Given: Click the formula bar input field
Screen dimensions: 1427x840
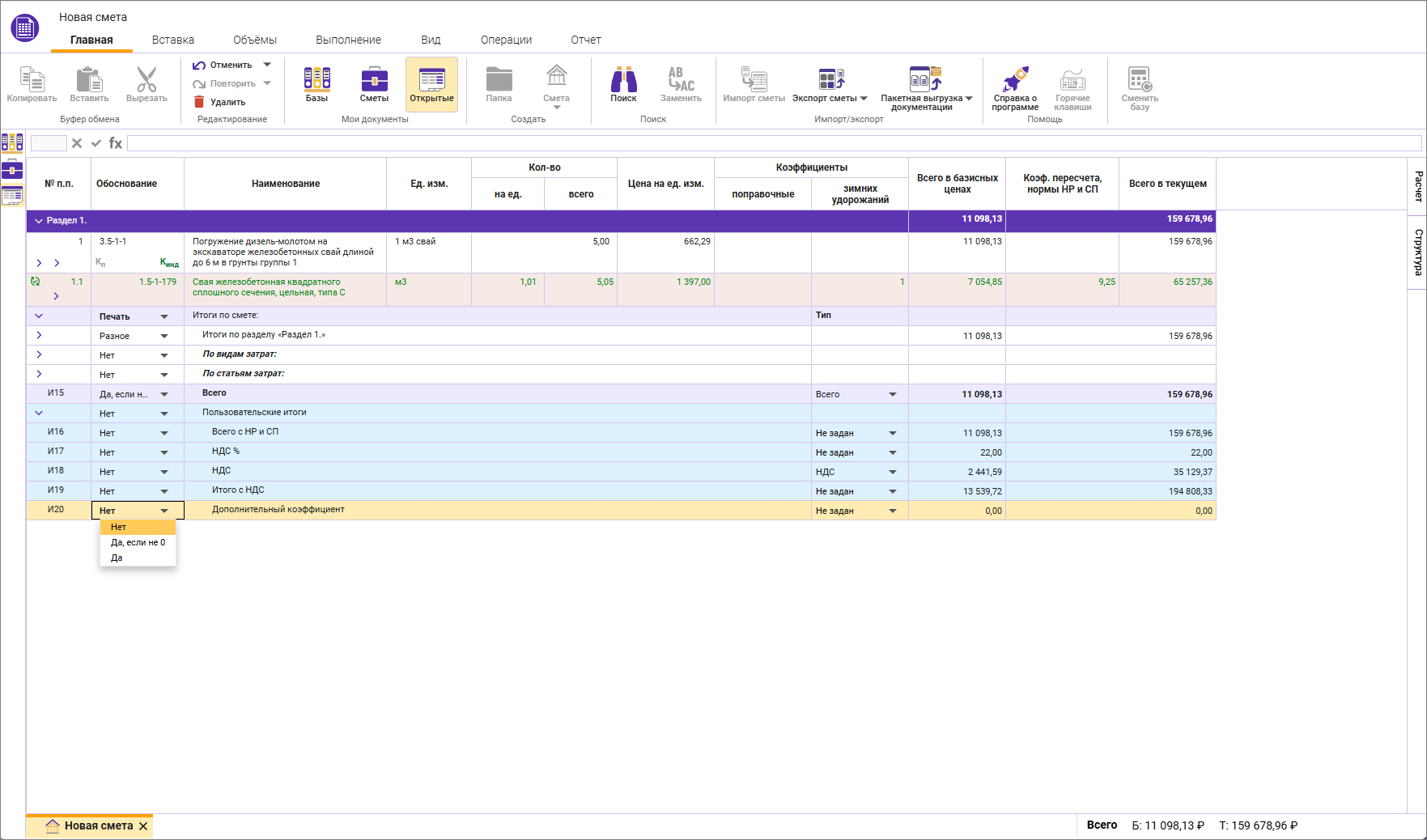Looking at the screenshot, I should [773, 143].
